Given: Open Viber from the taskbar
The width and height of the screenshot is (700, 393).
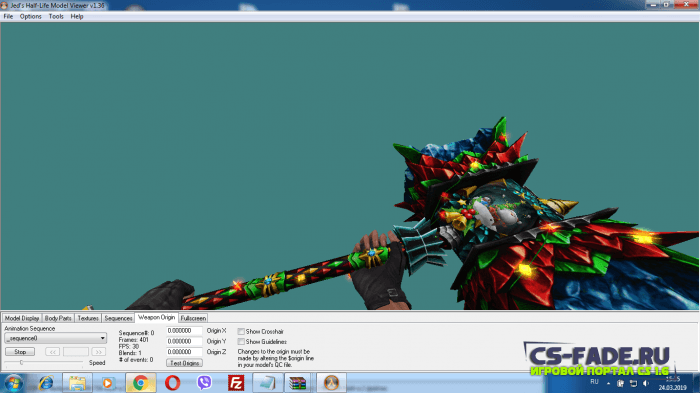Looking at the screenshot, I should point(204,383).
